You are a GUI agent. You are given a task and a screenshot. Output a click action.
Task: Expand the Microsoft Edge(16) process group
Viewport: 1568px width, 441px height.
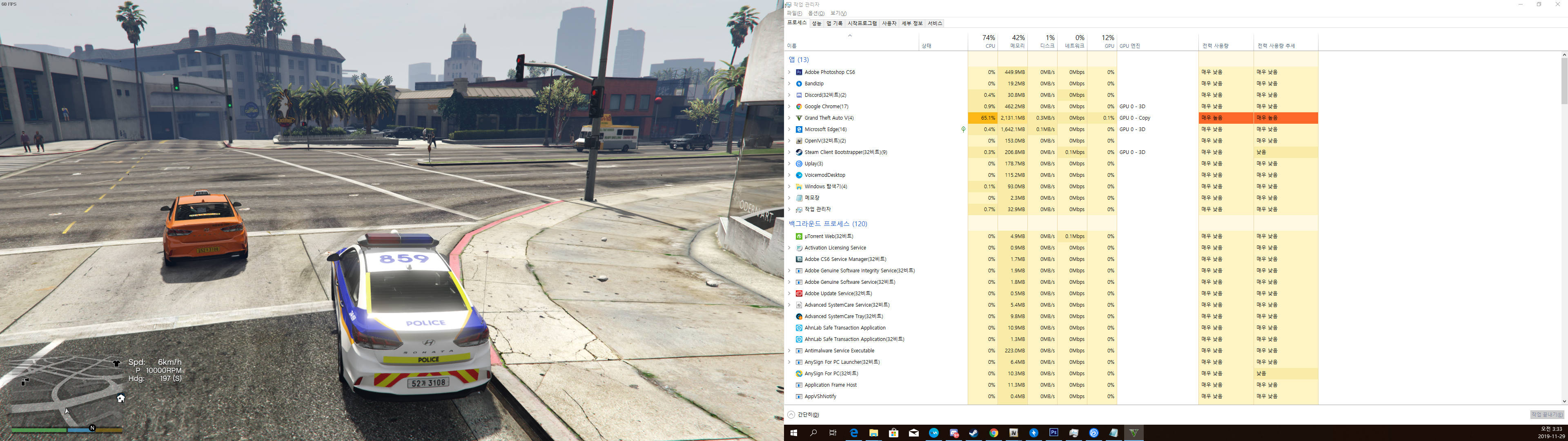coord(789,129)
